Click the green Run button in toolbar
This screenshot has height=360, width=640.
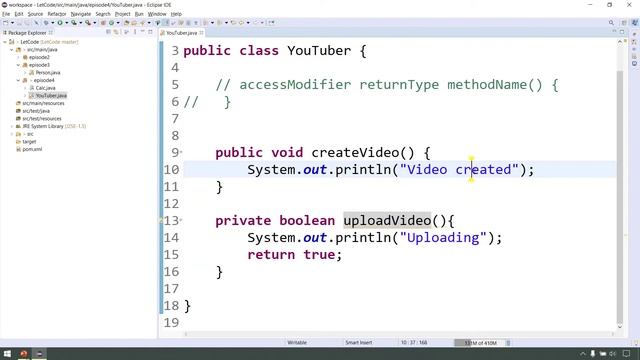[60, 23]
